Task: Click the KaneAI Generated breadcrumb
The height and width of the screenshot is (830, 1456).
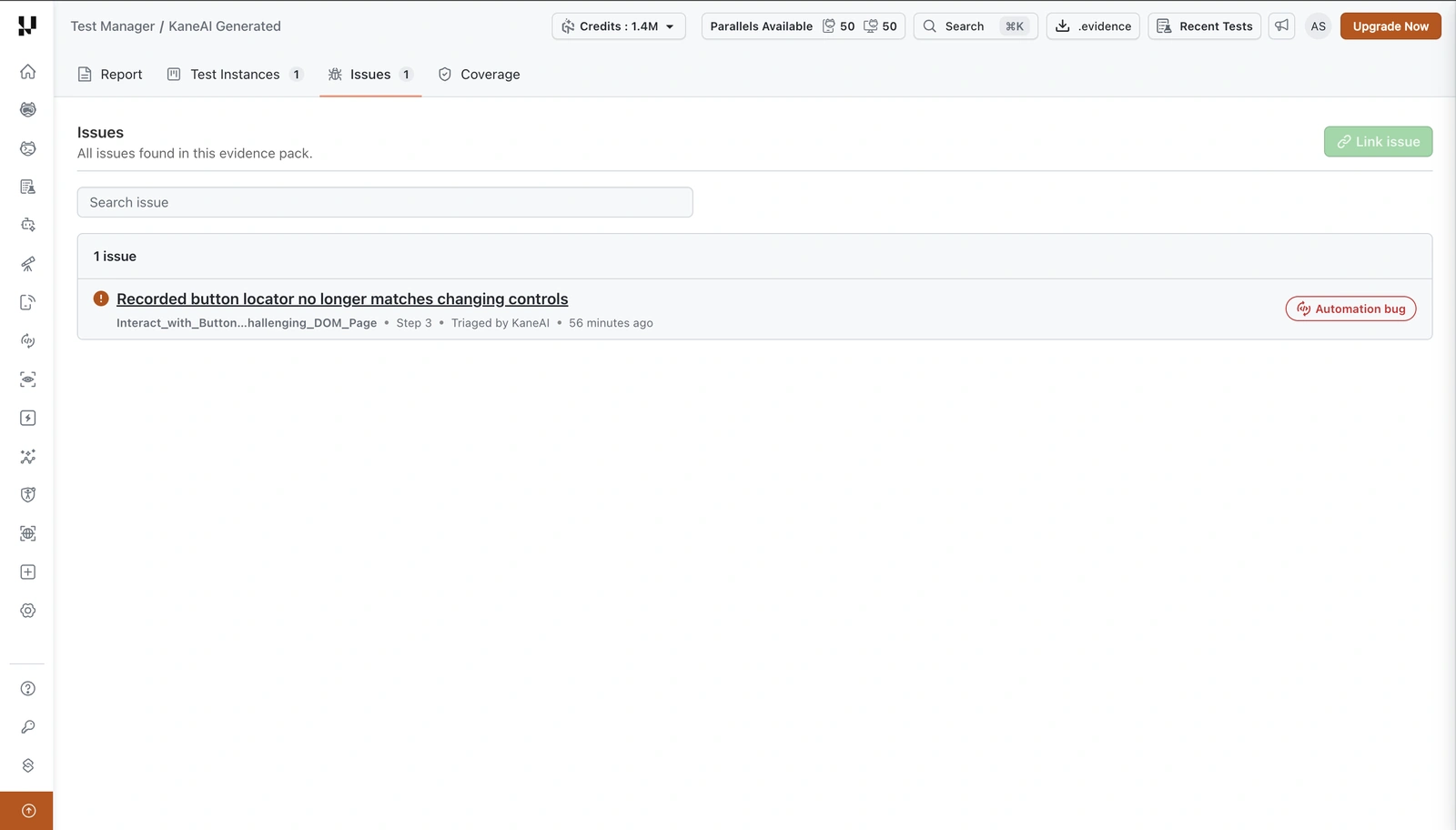Action: coord(225,26)
